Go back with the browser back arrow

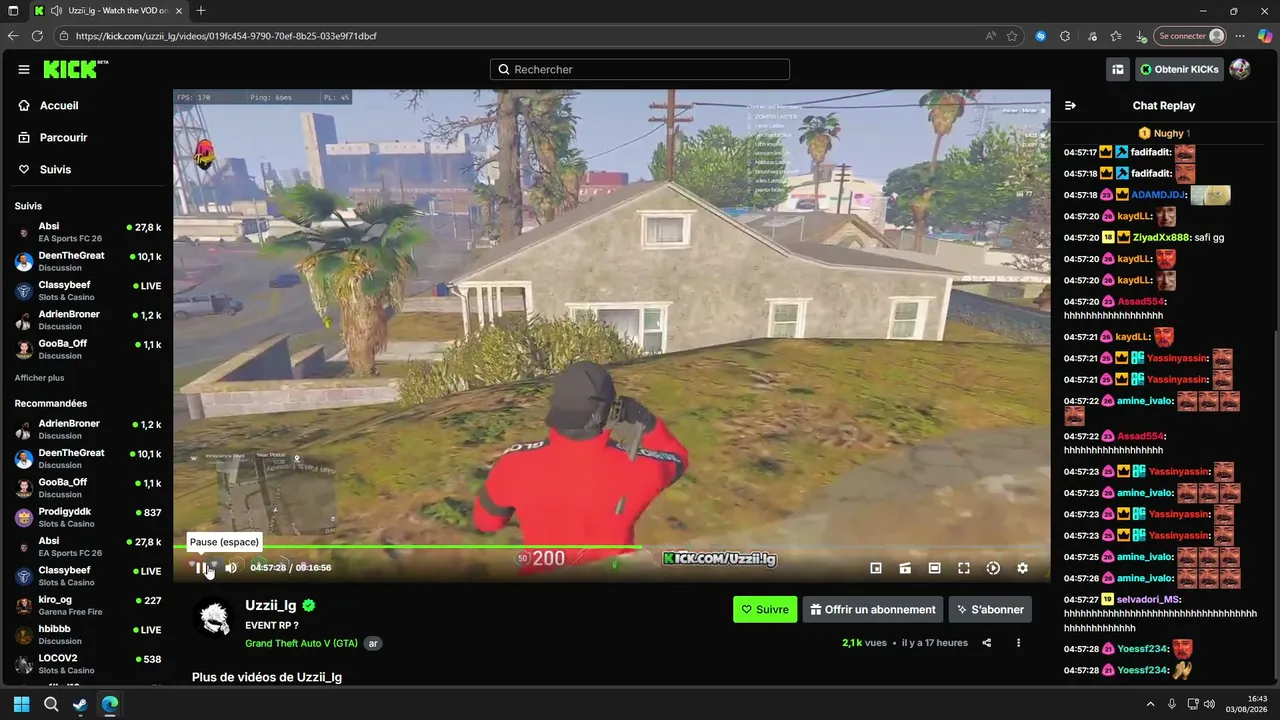coord(13,36)
